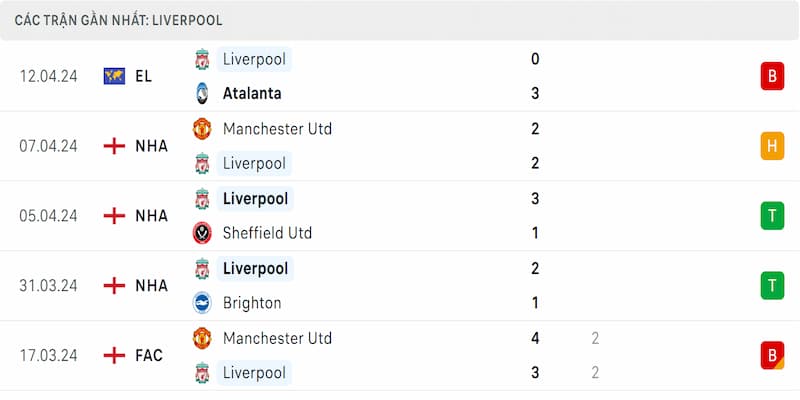Click the England flag on 31.03.24 row
The height and width of the screenshot is (400, 800).
coord(114,286)
